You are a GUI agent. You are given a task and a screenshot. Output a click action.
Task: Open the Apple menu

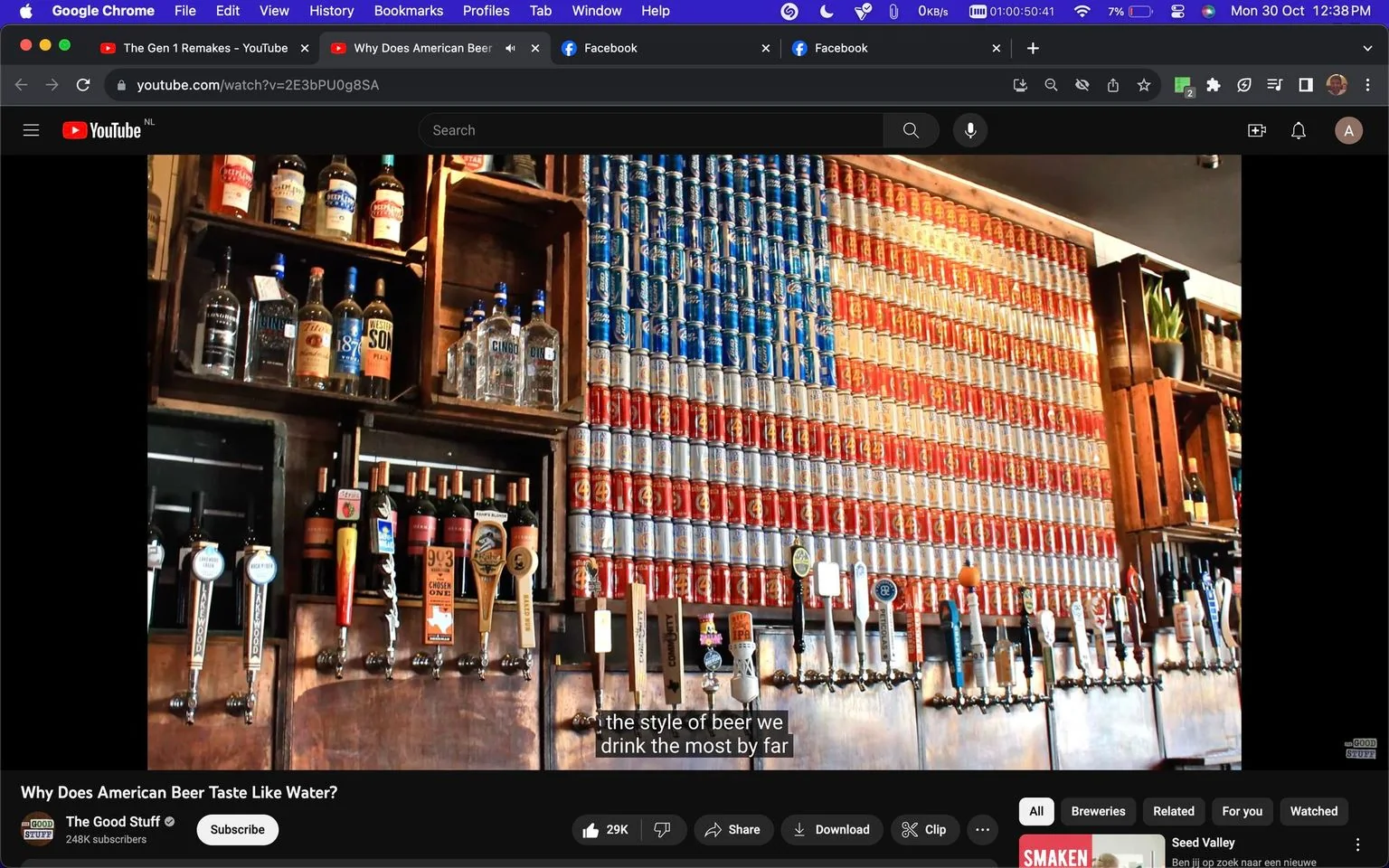(x=25, y=11)
